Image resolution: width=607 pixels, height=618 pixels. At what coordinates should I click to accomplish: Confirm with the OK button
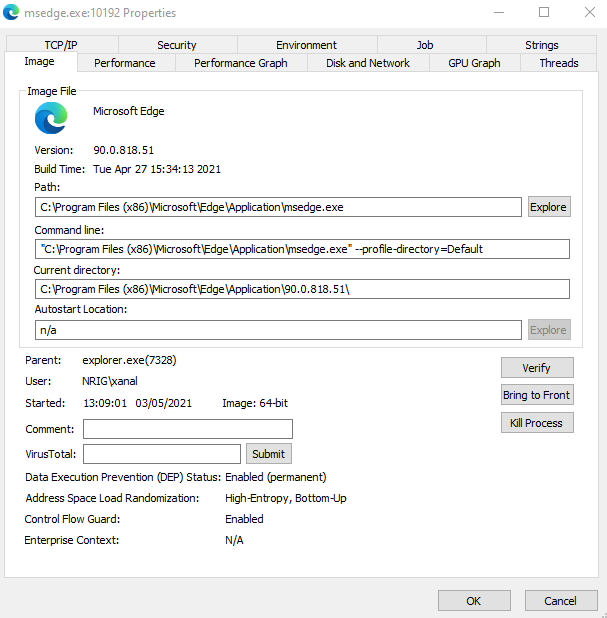(x=474, y=601)
